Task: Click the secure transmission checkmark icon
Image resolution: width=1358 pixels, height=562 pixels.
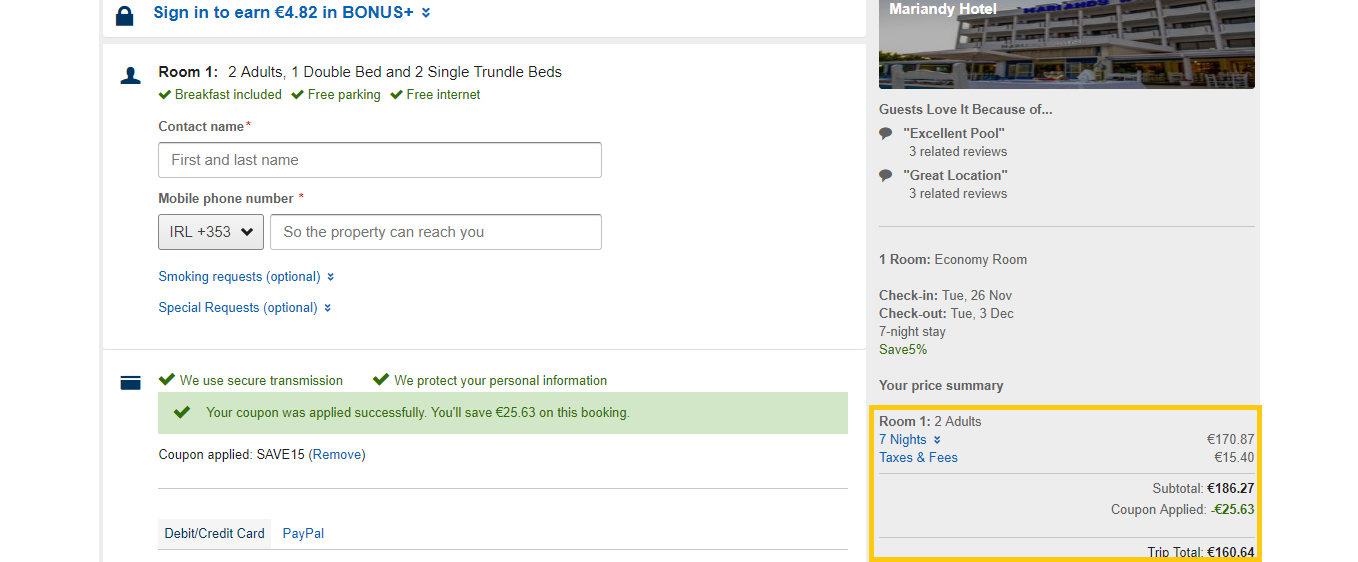Action: 167,380
